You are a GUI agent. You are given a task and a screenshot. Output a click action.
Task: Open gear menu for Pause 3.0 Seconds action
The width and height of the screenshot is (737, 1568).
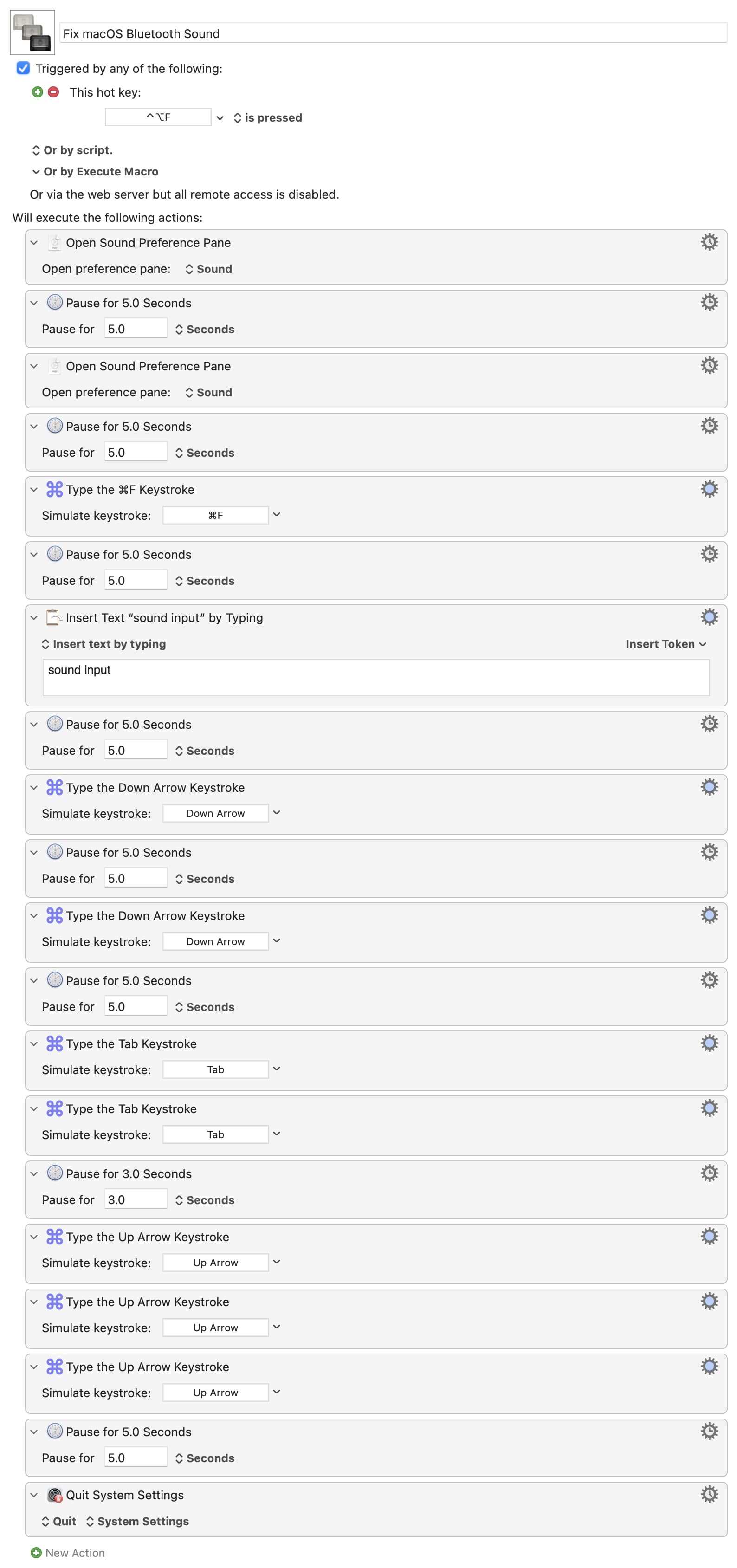click(x=708, y=1173)
